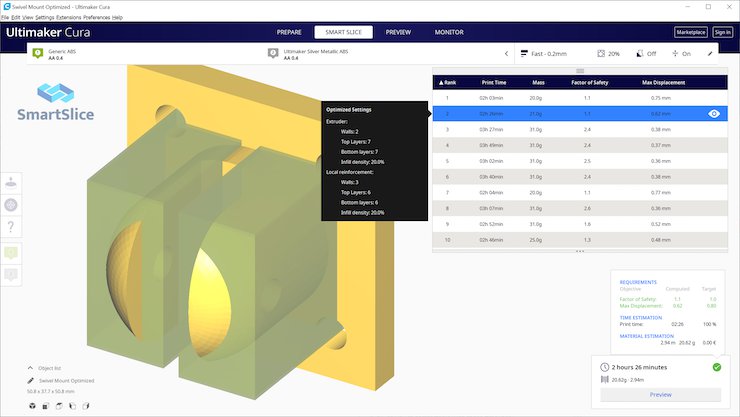Switch to the right side camera view
This screenshot has width=740, height=417.
point(86,406)
